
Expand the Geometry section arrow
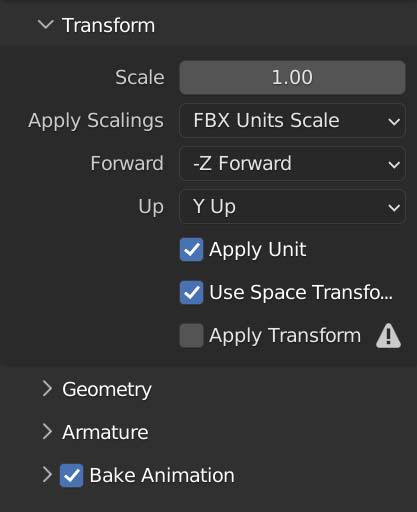47,389
